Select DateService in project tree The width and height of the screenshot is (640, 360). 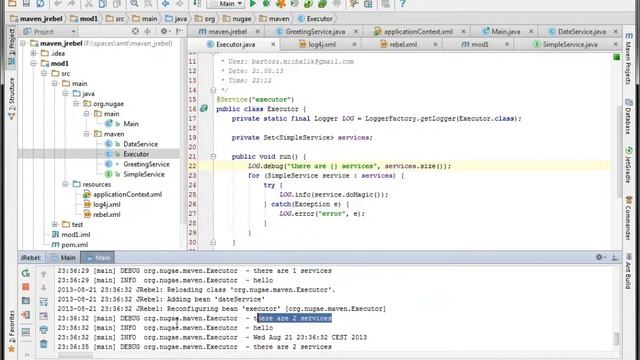point(140,144)
